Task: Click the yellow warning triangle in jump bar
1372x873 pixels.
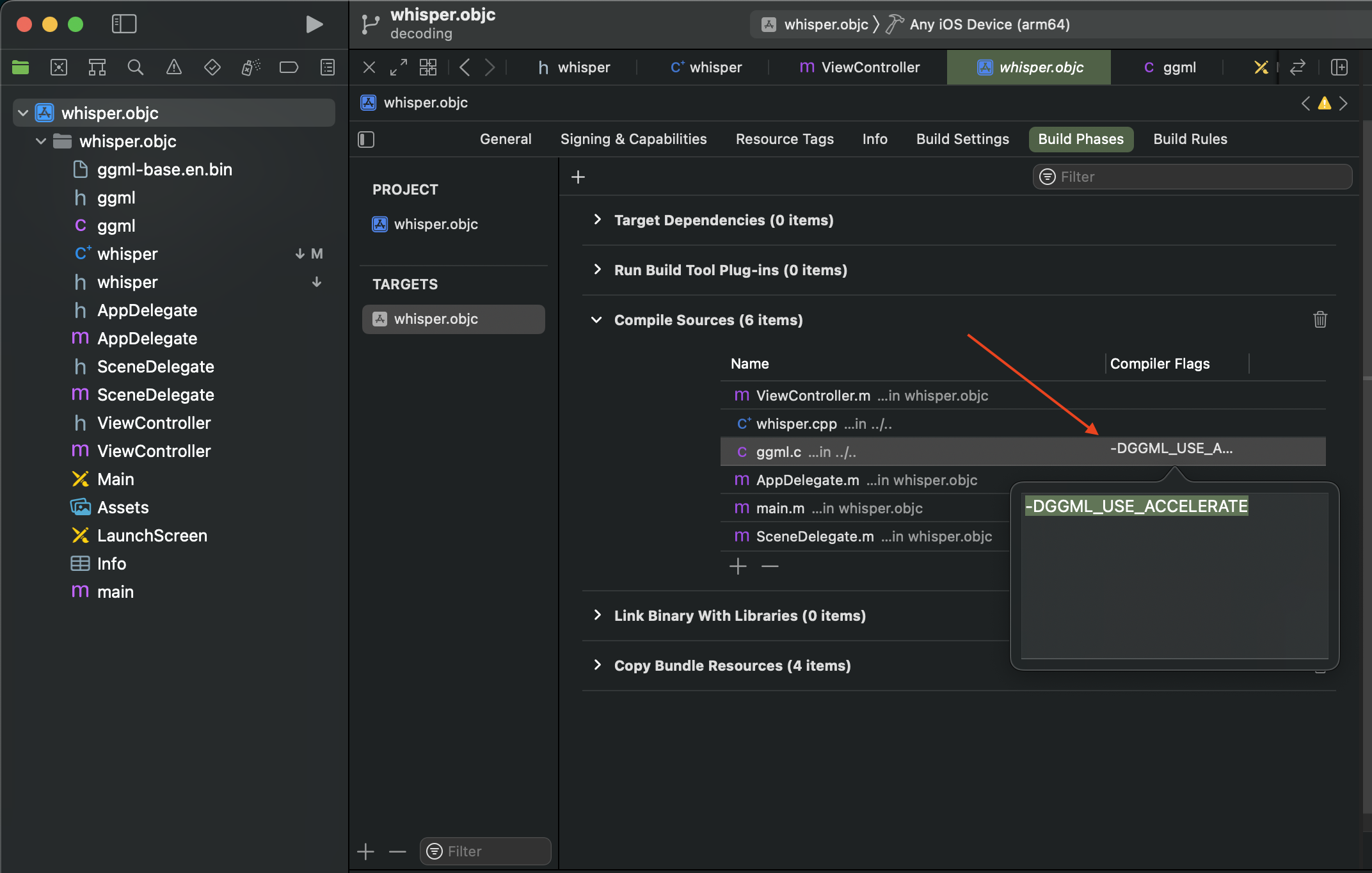Action: [1325, 103]
